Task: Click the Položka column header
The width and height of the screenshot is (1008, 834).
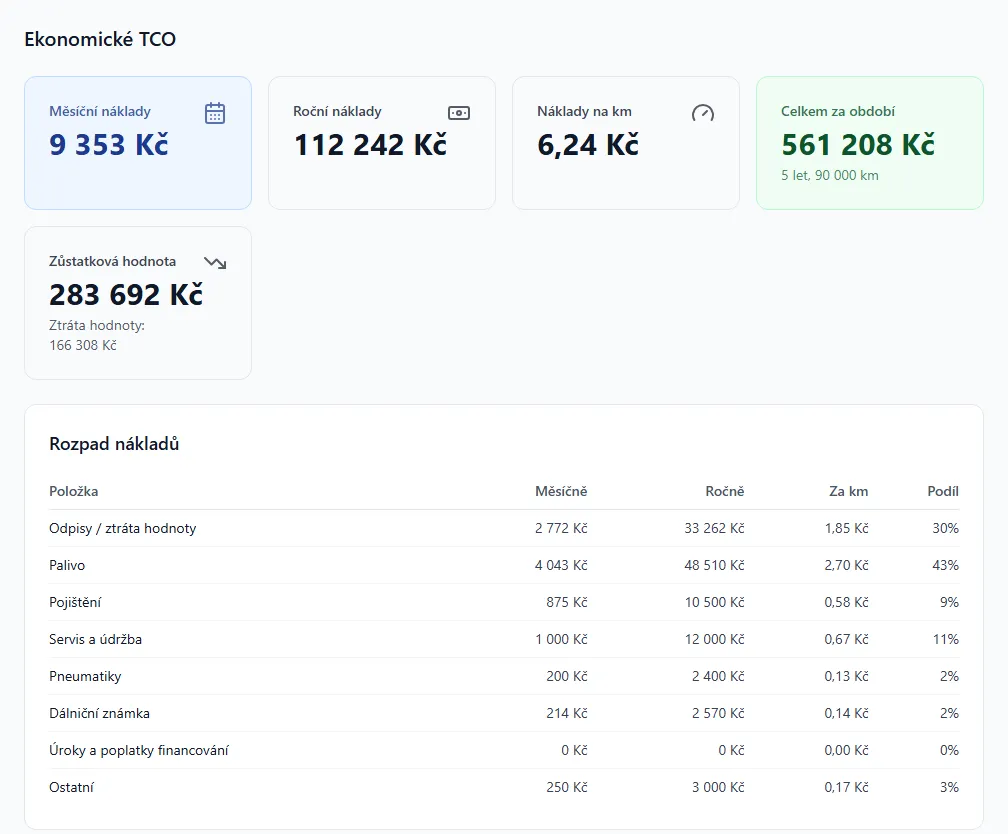Action: [x=73, y=491]
